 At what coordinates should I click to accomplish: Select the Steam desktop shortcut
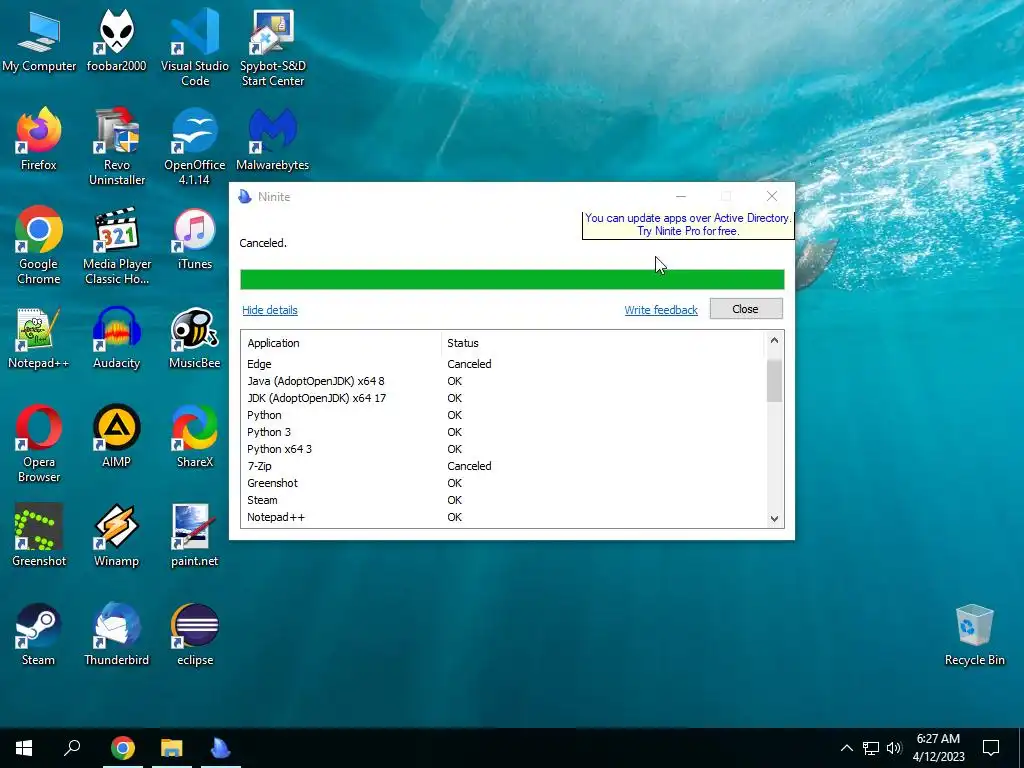click(39, 634)
